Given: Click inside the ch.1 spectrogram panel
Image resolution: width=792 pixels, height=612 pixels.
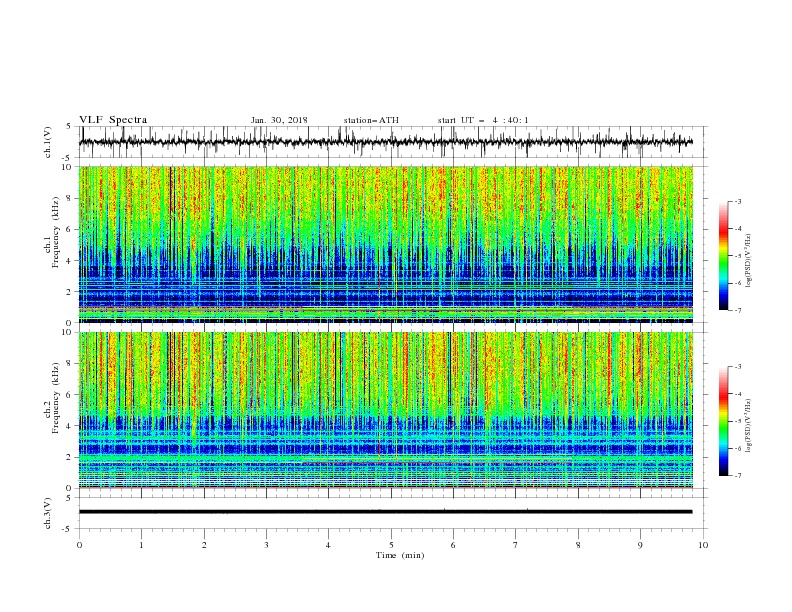Looking at the screenshot, I should [385, 244].
